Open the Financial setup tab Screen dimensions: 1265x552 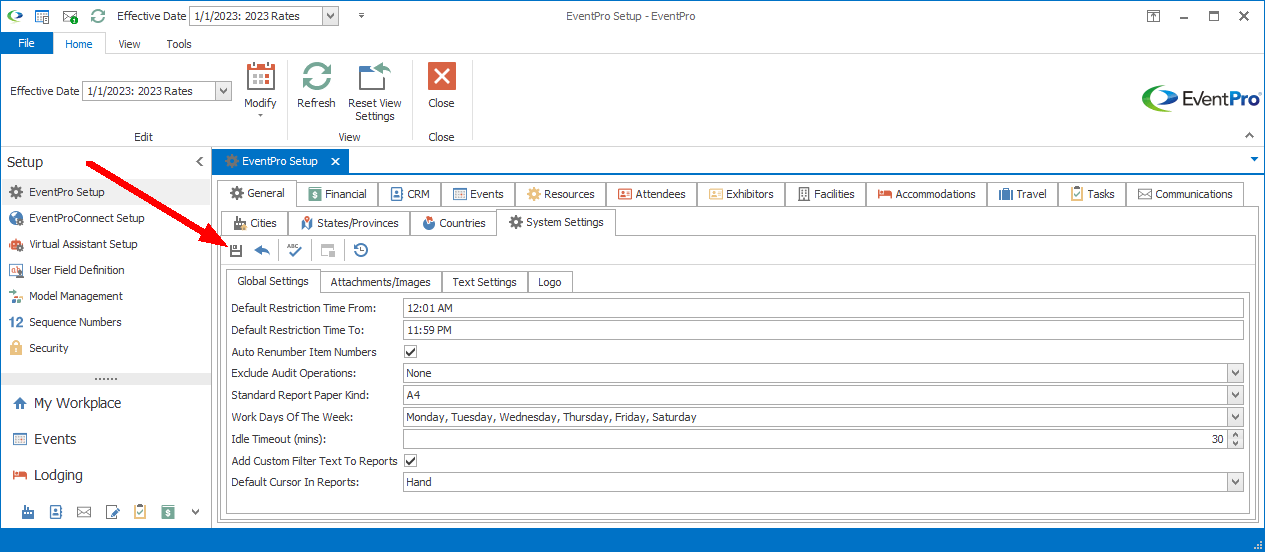click(x=337, y=194)
